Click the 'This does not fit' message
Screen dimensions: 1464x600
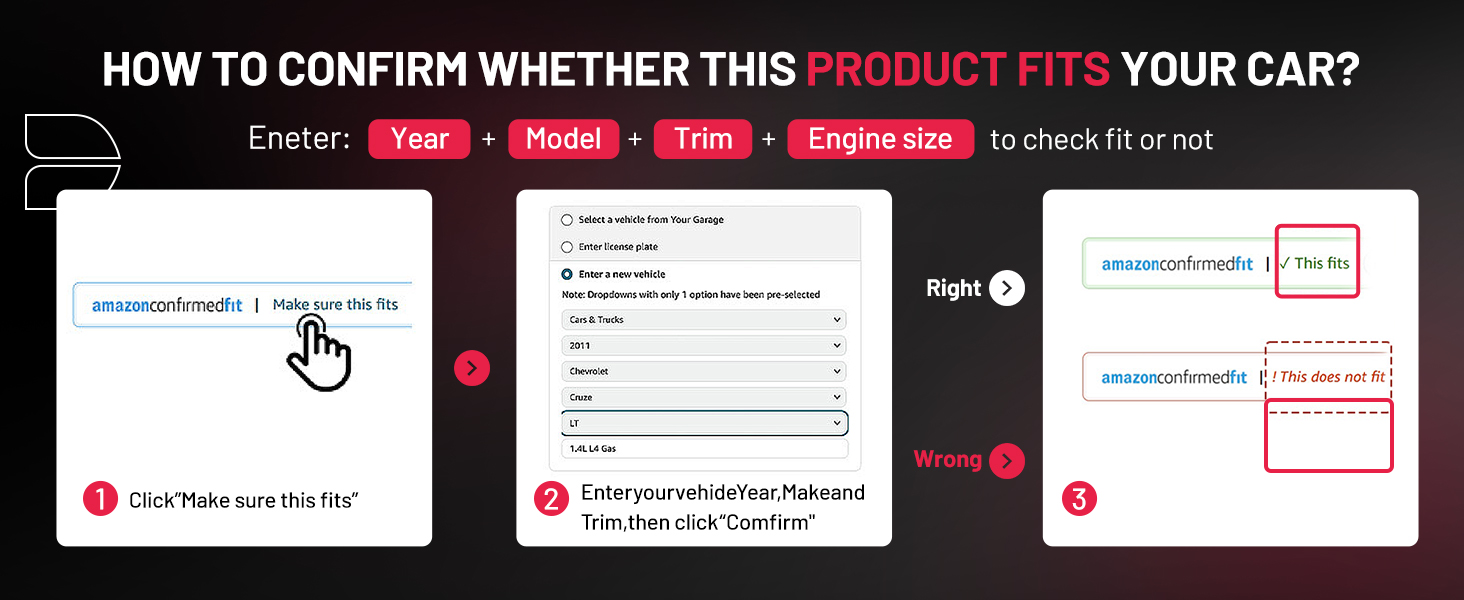point(1328,377)
